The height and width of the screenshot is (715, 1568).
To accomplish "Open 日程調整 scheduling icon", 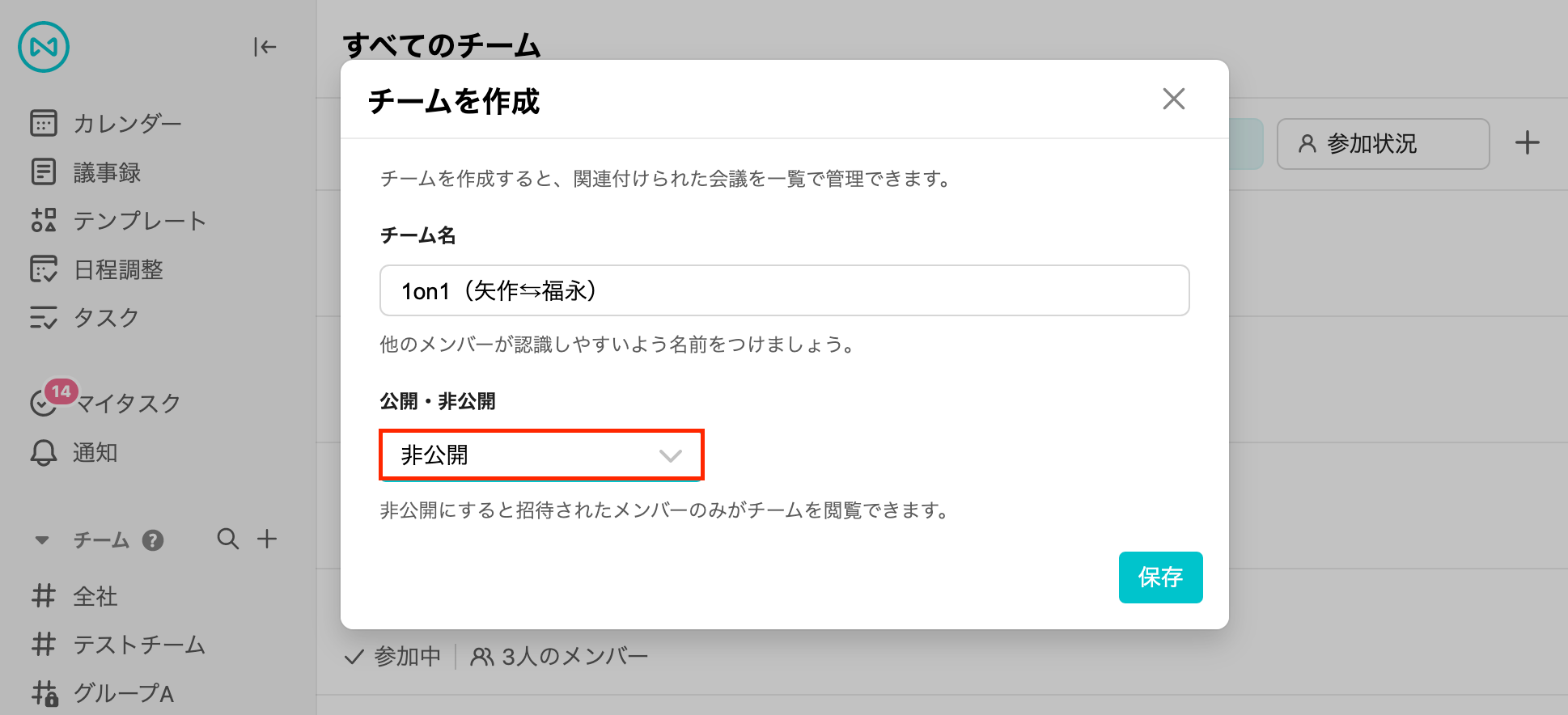I will click(x=44, y=269).
